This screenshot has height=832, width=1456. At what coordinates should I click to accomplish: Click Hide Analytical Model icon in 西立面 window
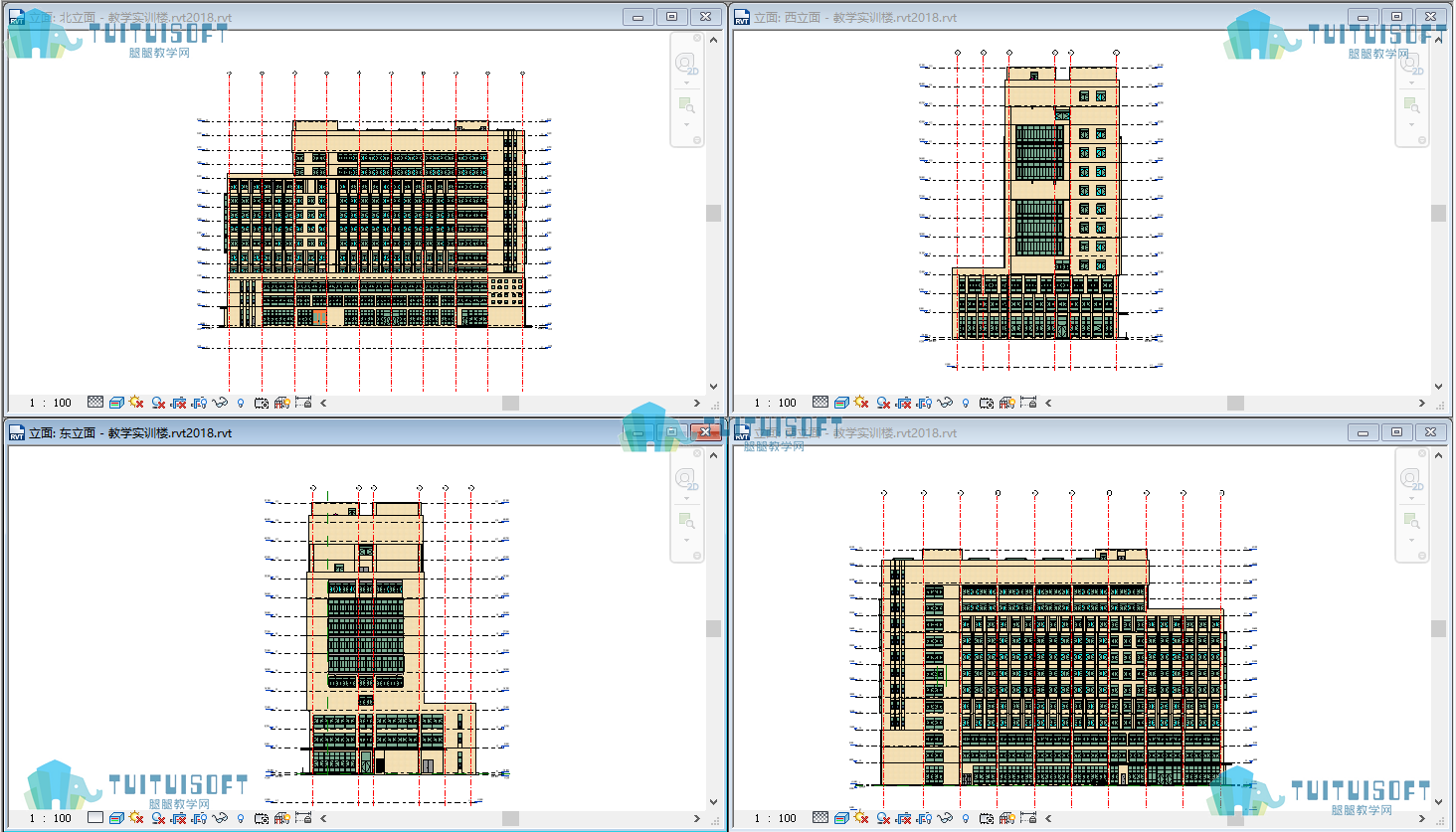(x=1007, y=403)
